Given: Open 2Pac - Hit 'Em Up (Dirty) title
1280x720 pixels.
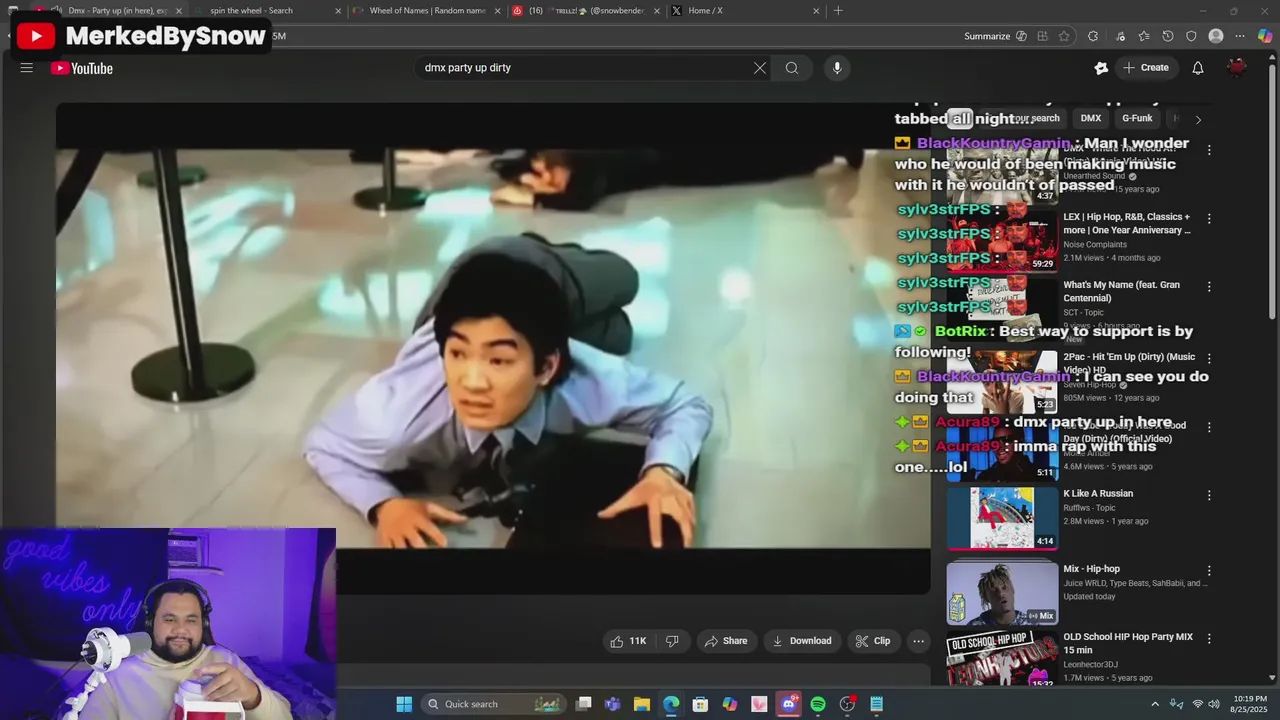Looking at the screenshot, I should (x=1129, y=363).
